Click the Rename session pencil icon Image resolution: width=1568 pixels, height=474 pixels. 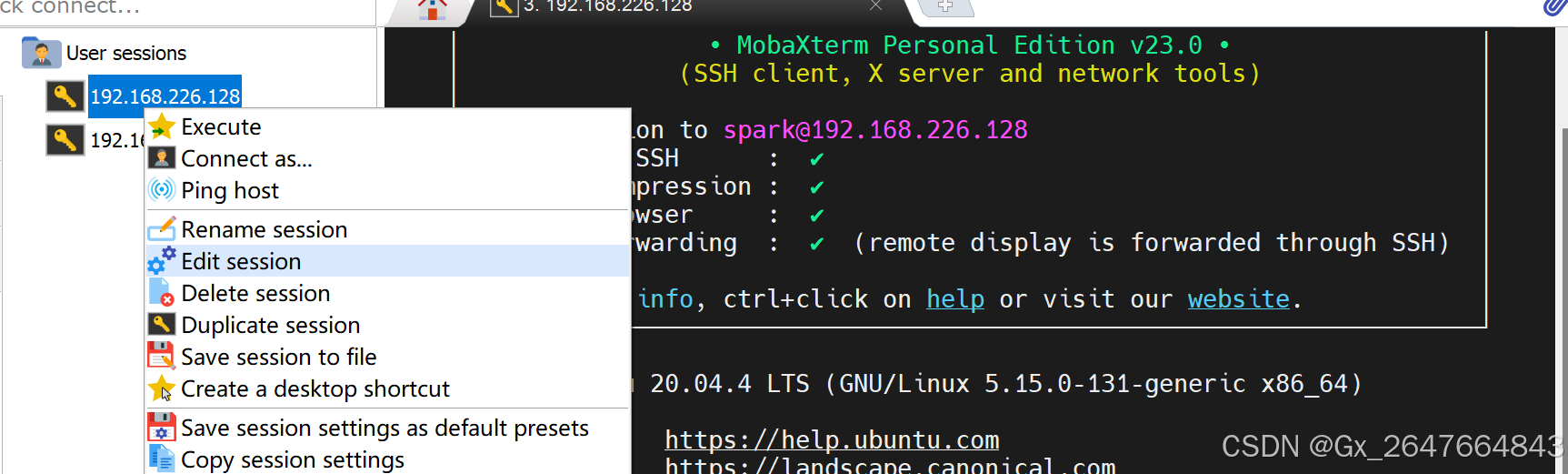(x=162, y=228)
